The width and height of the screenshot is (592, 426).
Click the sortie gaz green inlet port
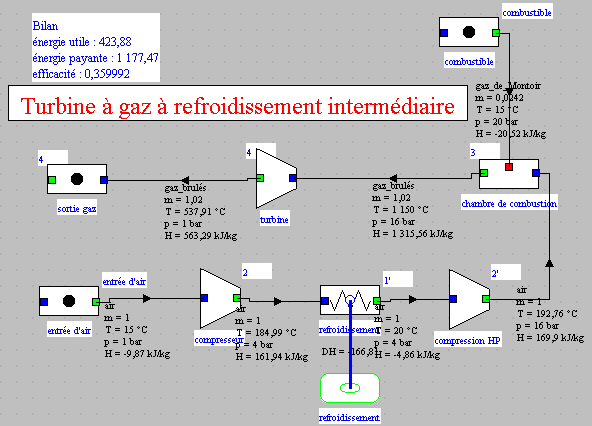pos(52,180)
